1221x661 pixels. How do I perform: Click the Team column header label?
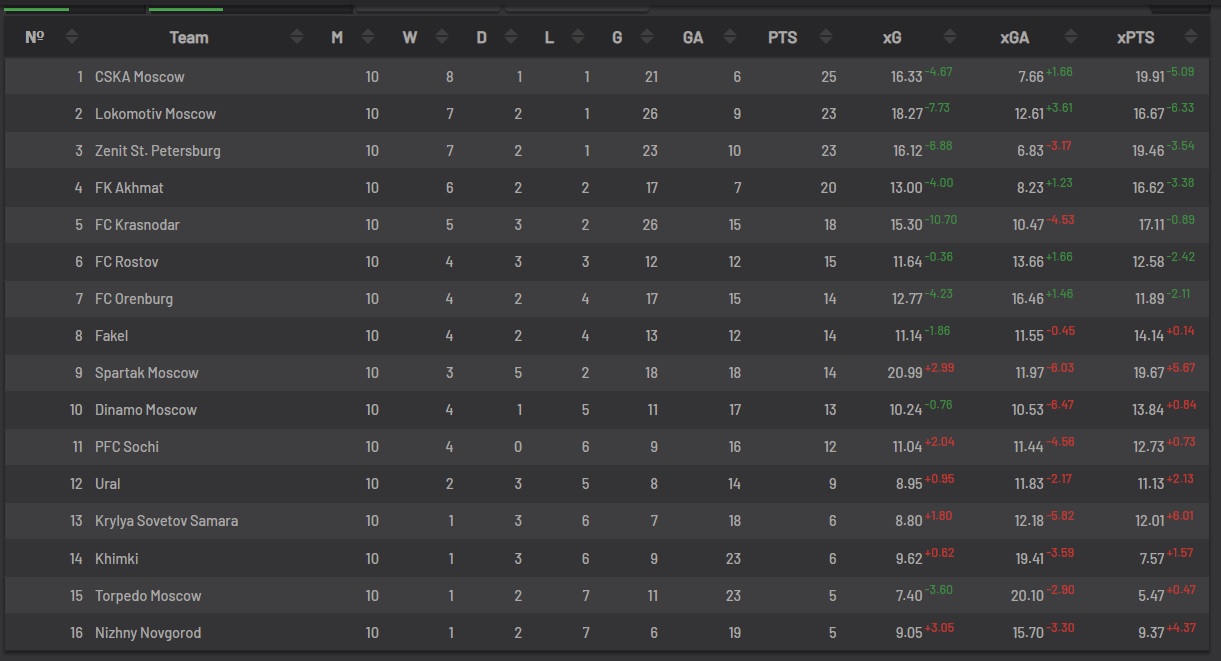189,37
